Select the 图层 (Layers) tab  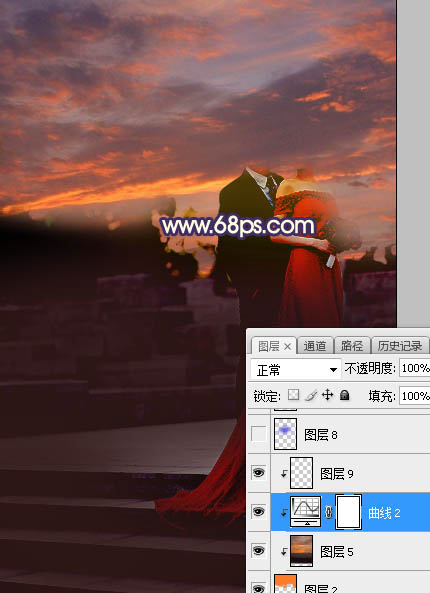[x=269, y=346]
